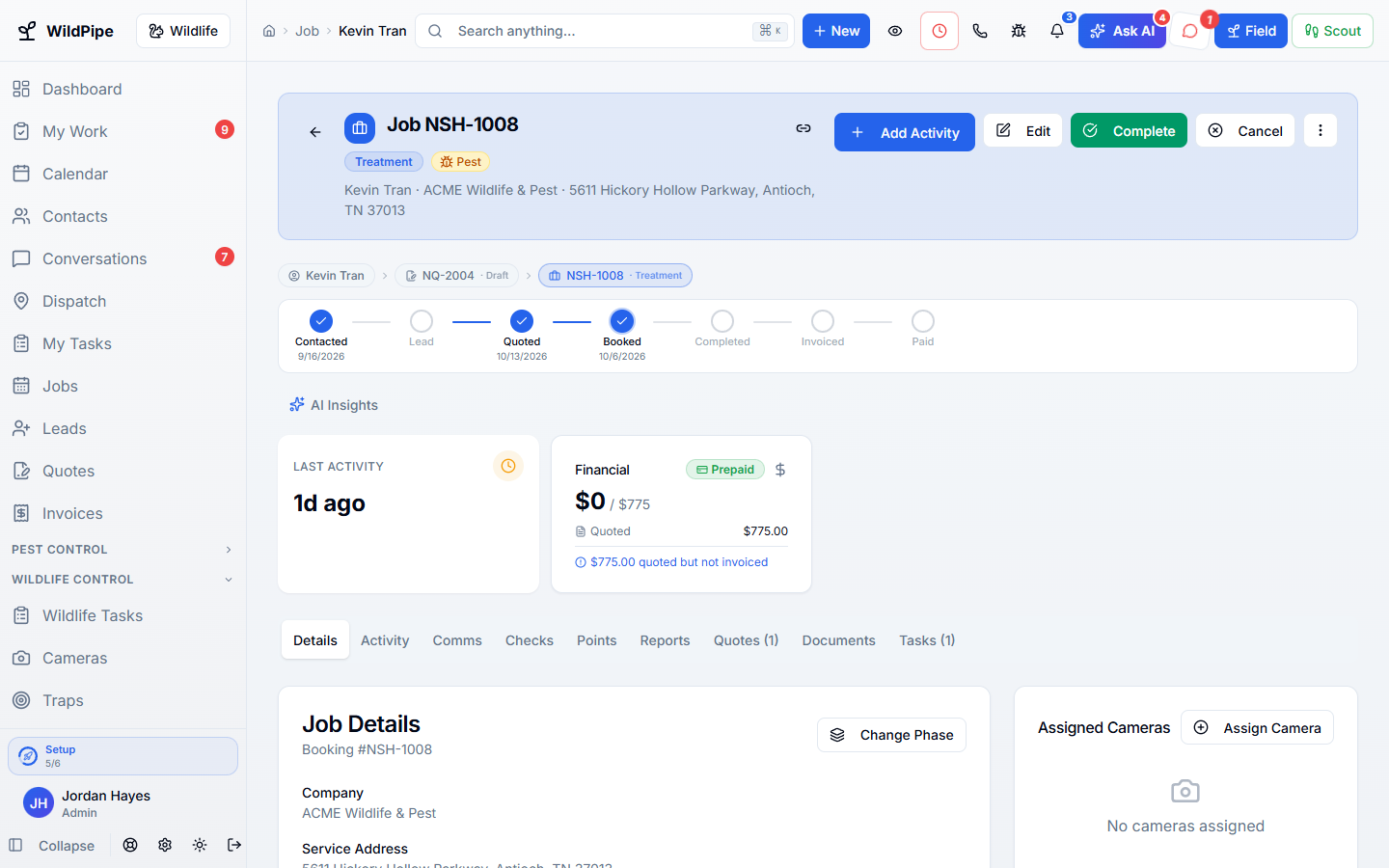This screenshot has height=868, width=1389.
Task: Collapse the sidebar
Action: (52, 846)
